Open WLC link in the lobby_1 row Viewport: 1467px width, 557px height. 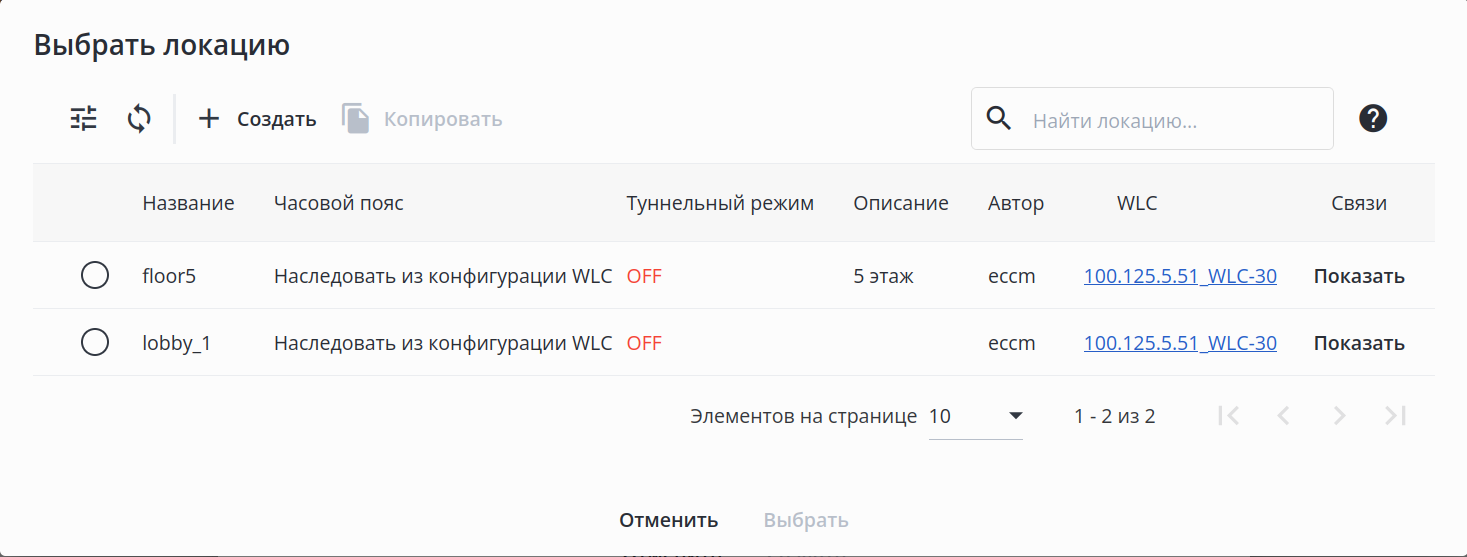click(x=1180, y=343)
